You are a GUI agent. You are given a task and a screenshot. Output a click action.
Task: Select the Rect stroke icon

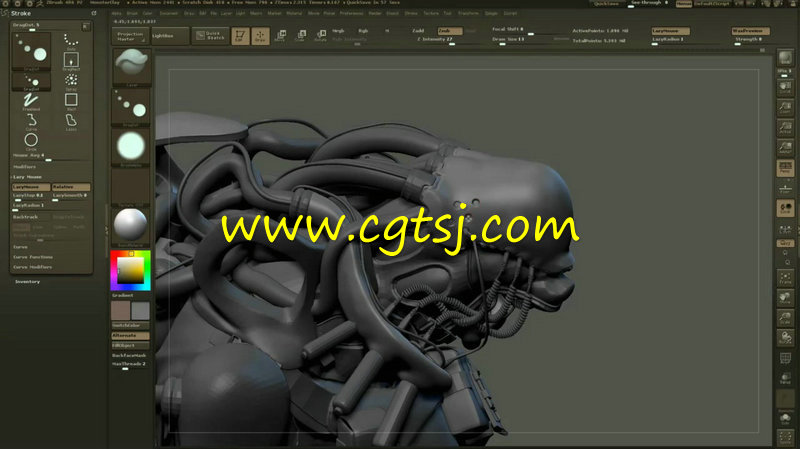click(x=71, y=101)
